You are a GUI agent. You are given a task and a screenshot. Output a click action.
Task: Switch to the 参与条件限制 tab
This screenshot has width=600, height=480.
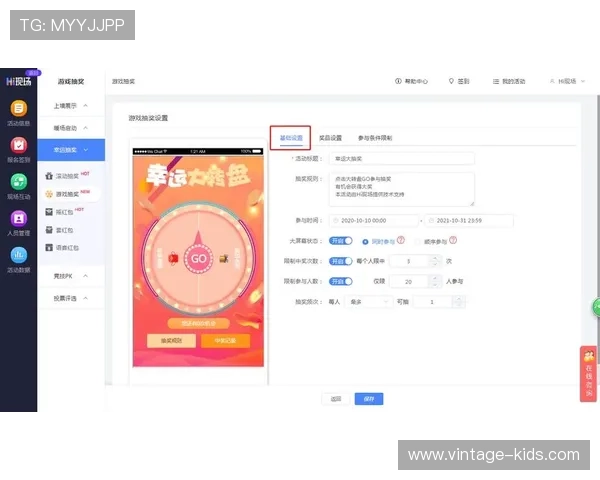[375, 138]
